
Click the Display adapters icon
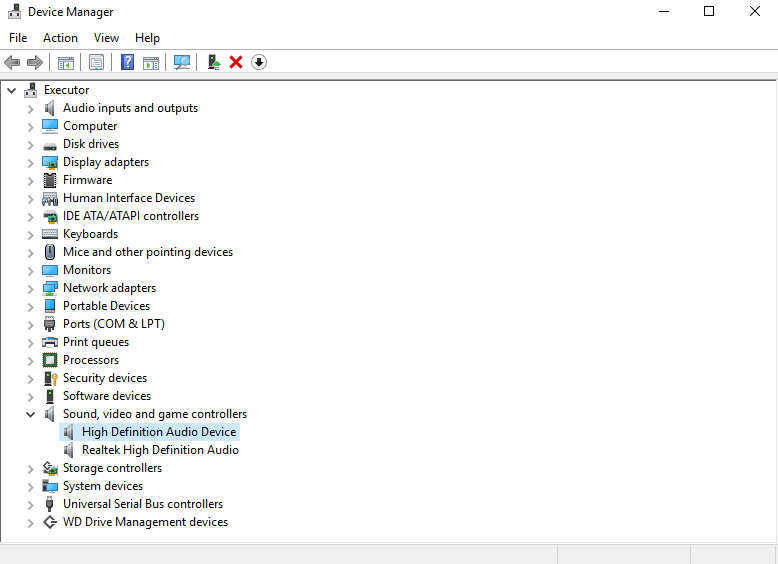(50, 162)
